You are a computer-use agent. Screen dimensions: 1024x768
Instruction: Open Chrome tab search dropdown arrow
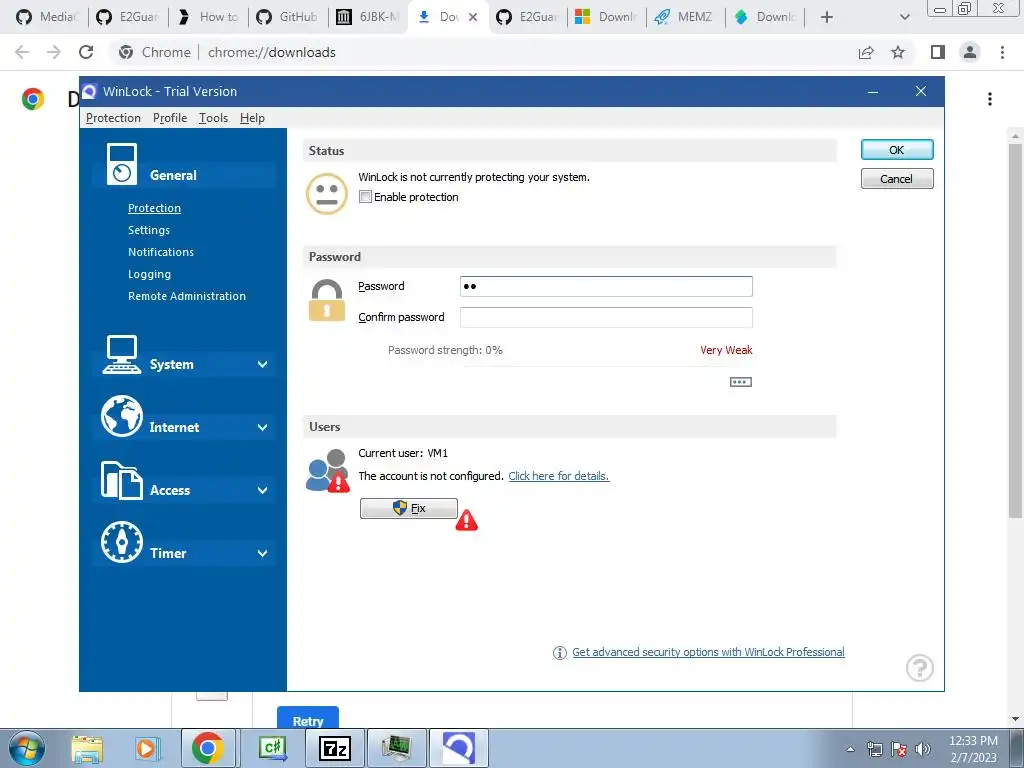[x=904, y=17]
